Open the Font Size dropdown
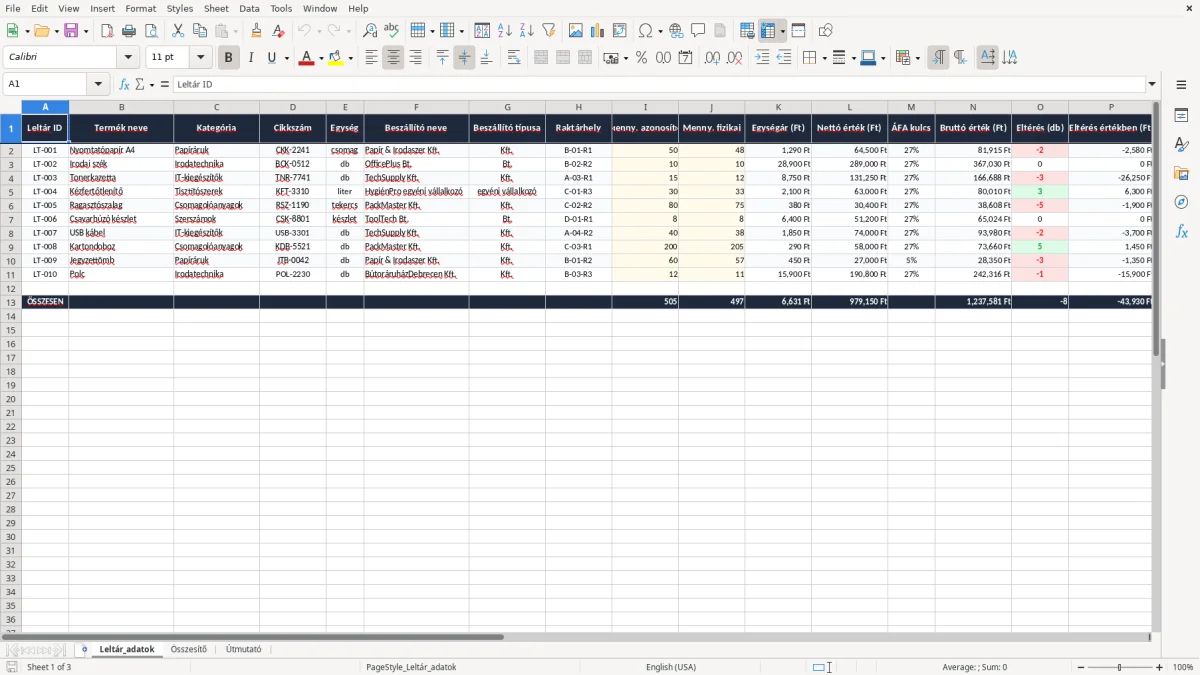Image resolution: width=1200 pixels, height=675 pixels. [x=201, y=58]
